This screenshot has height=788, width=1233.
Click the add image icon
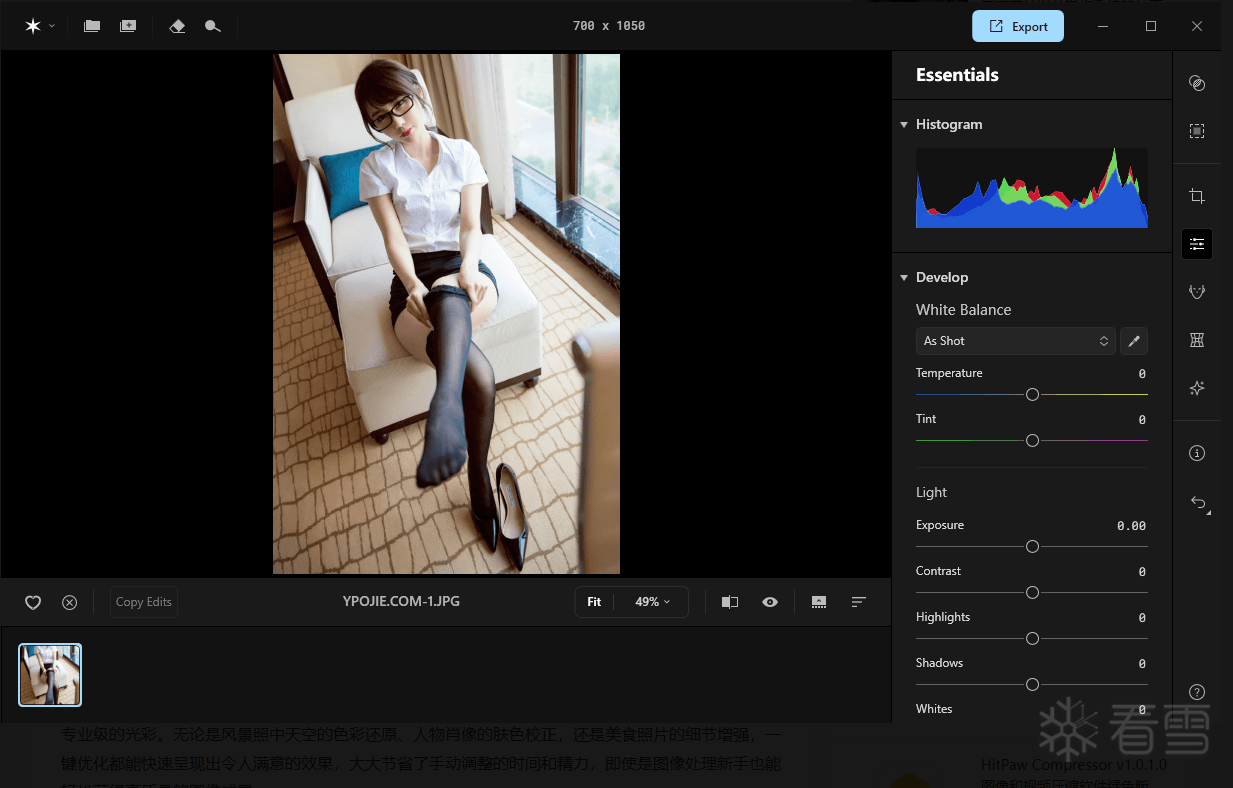tap(128, 26)
